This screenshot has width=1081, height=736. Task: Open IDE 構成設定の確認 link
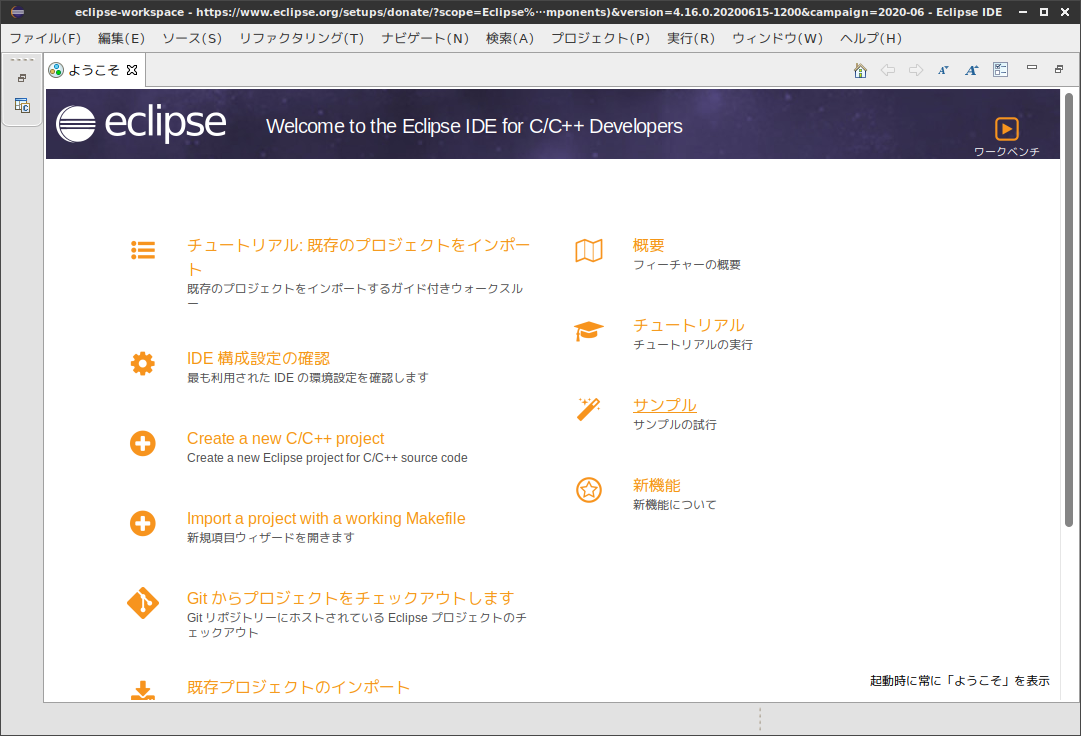coord(259,358)
